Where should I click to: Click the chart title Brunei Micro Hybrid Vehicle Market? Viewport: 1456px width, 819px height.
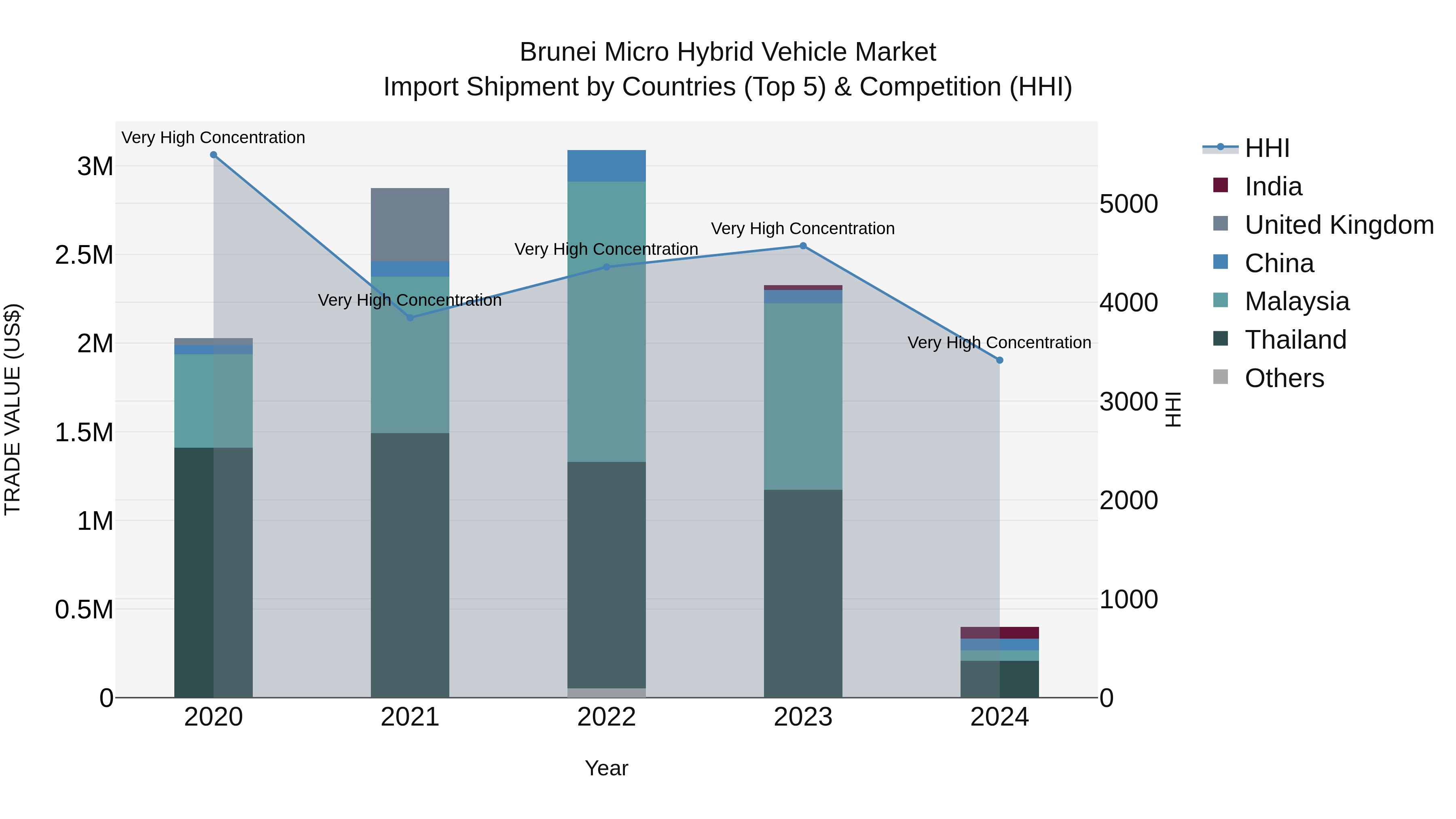click(x=728, y=52)
